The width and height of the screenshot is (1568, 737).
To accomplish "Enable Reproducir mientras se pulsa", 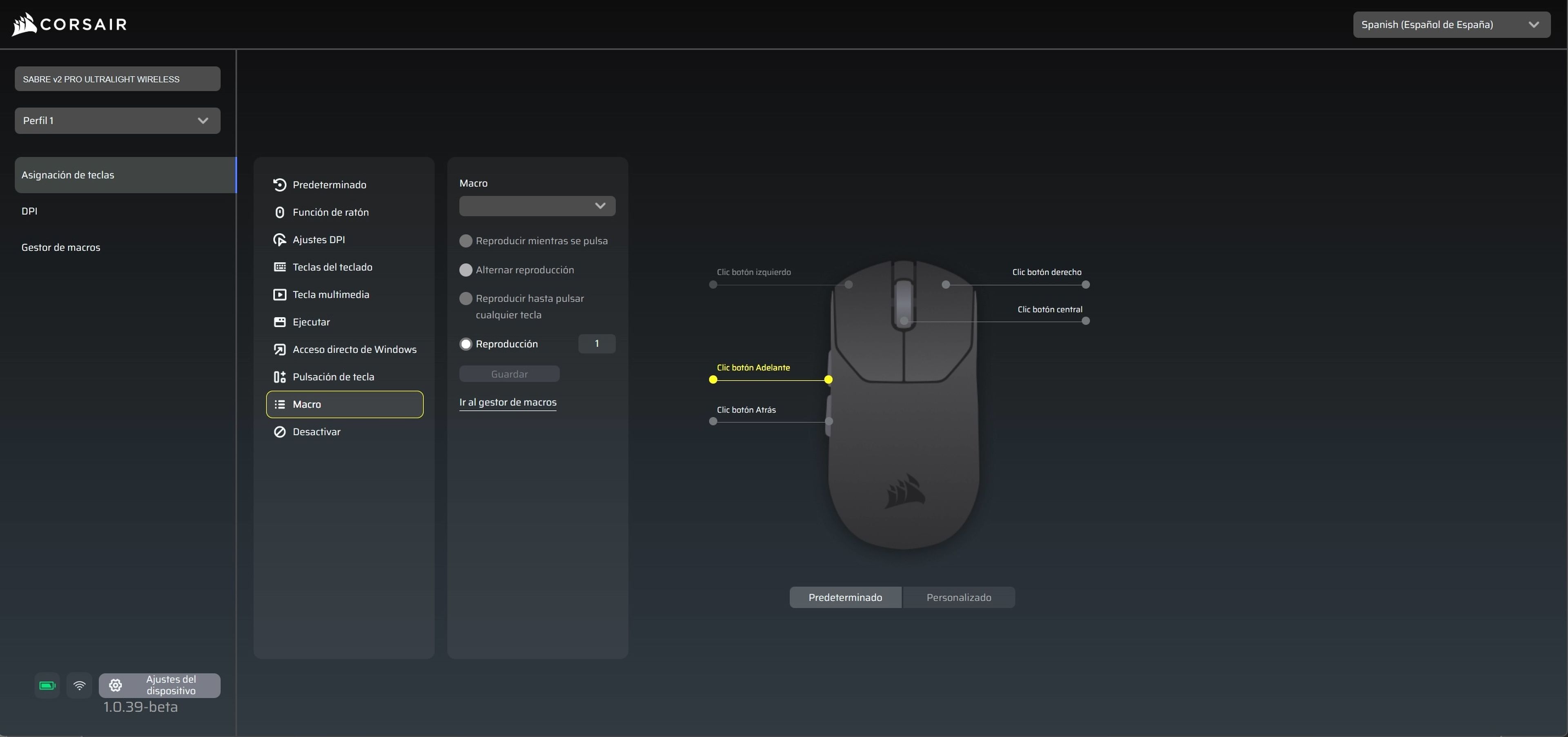I will (x=465, y=240).
